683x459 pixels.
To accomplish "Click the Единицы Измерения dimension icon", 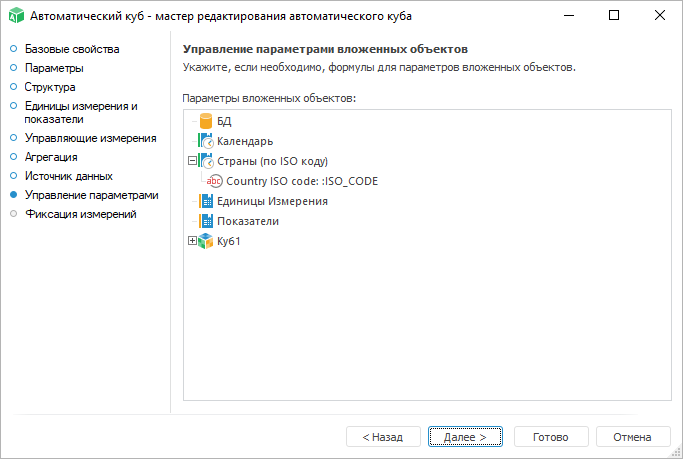I will tap(207, 201).
